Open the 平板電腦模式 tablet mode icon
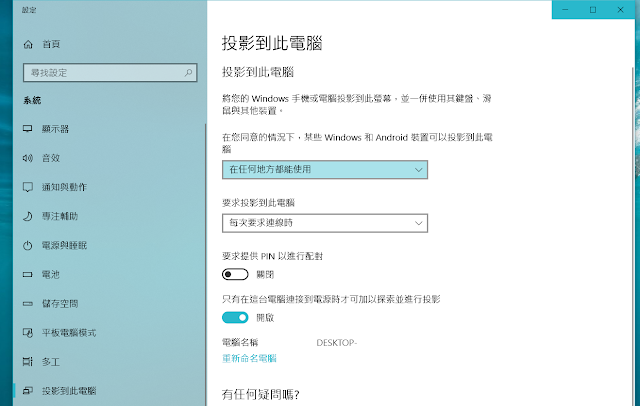 (27, 333)
